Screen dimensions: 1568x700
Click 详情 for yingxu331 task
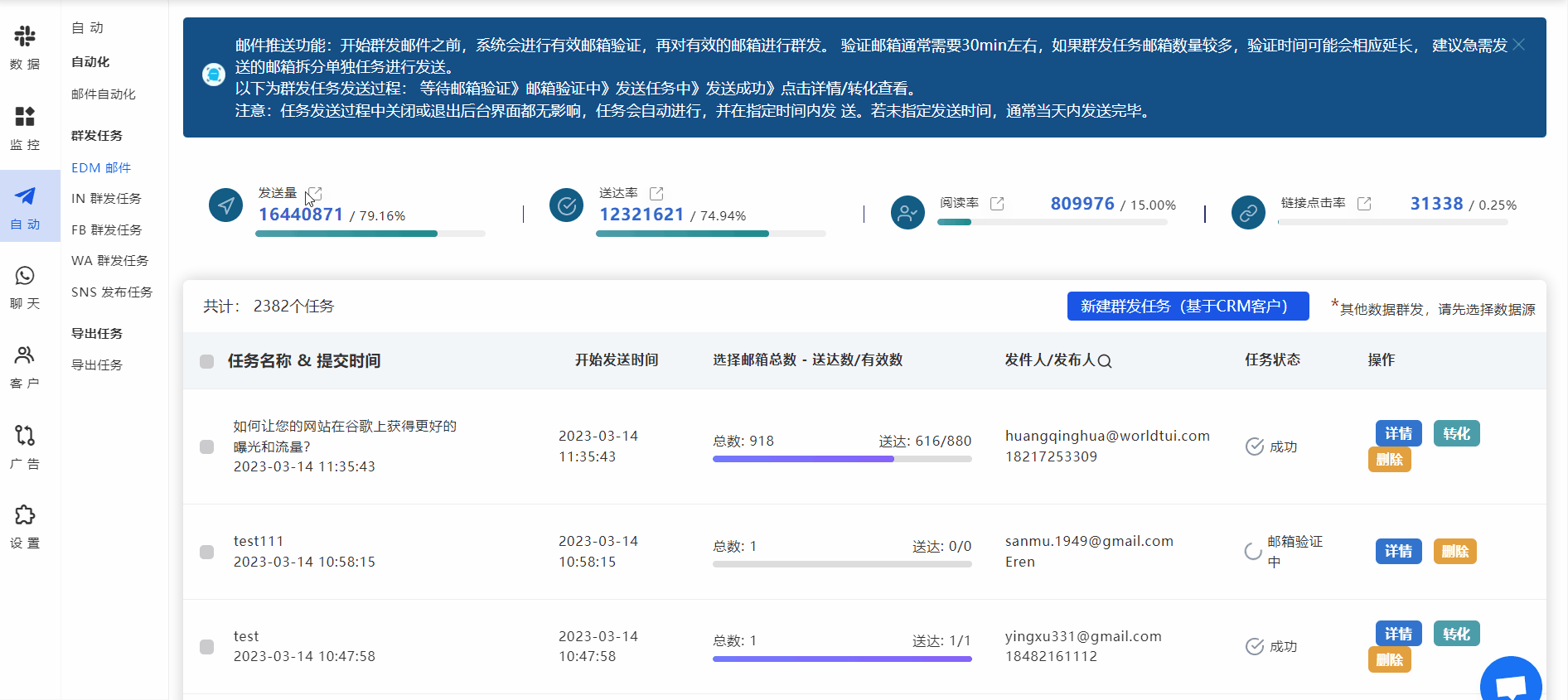pyautogui.click(x=1399, y=634)
